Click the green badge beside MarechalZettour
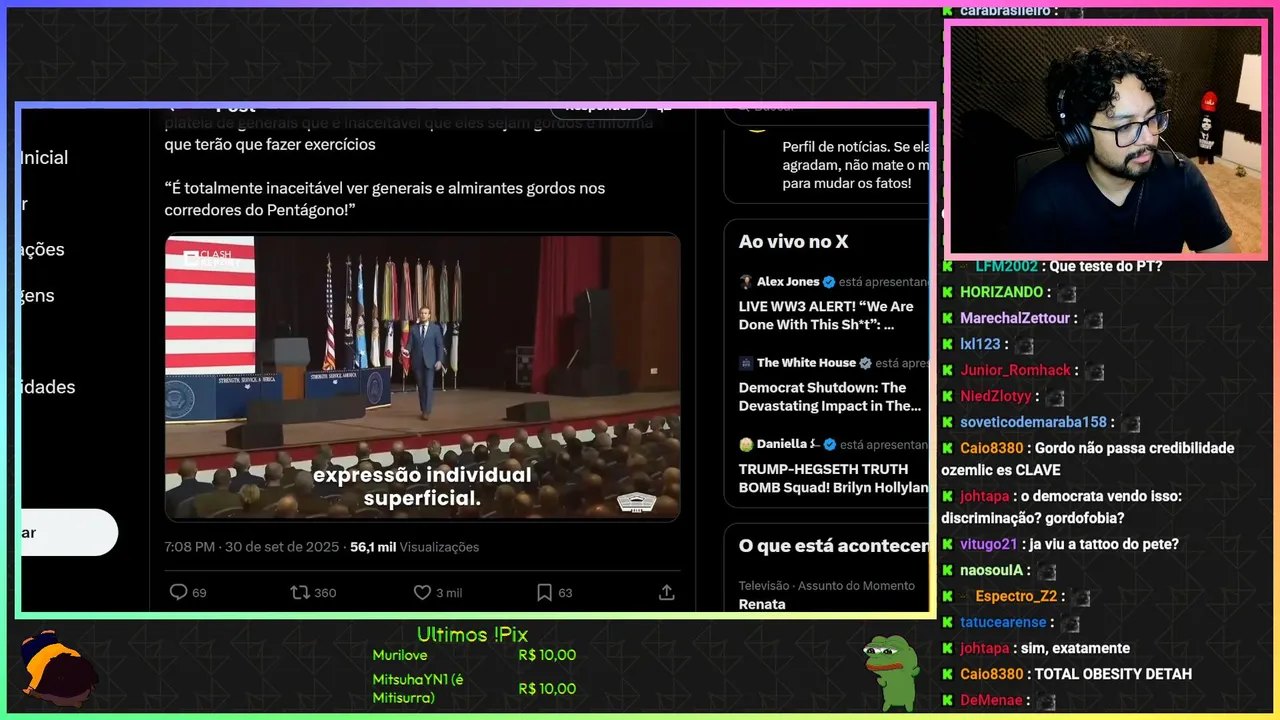The image size is (1280, 720). tap(948, 318)
